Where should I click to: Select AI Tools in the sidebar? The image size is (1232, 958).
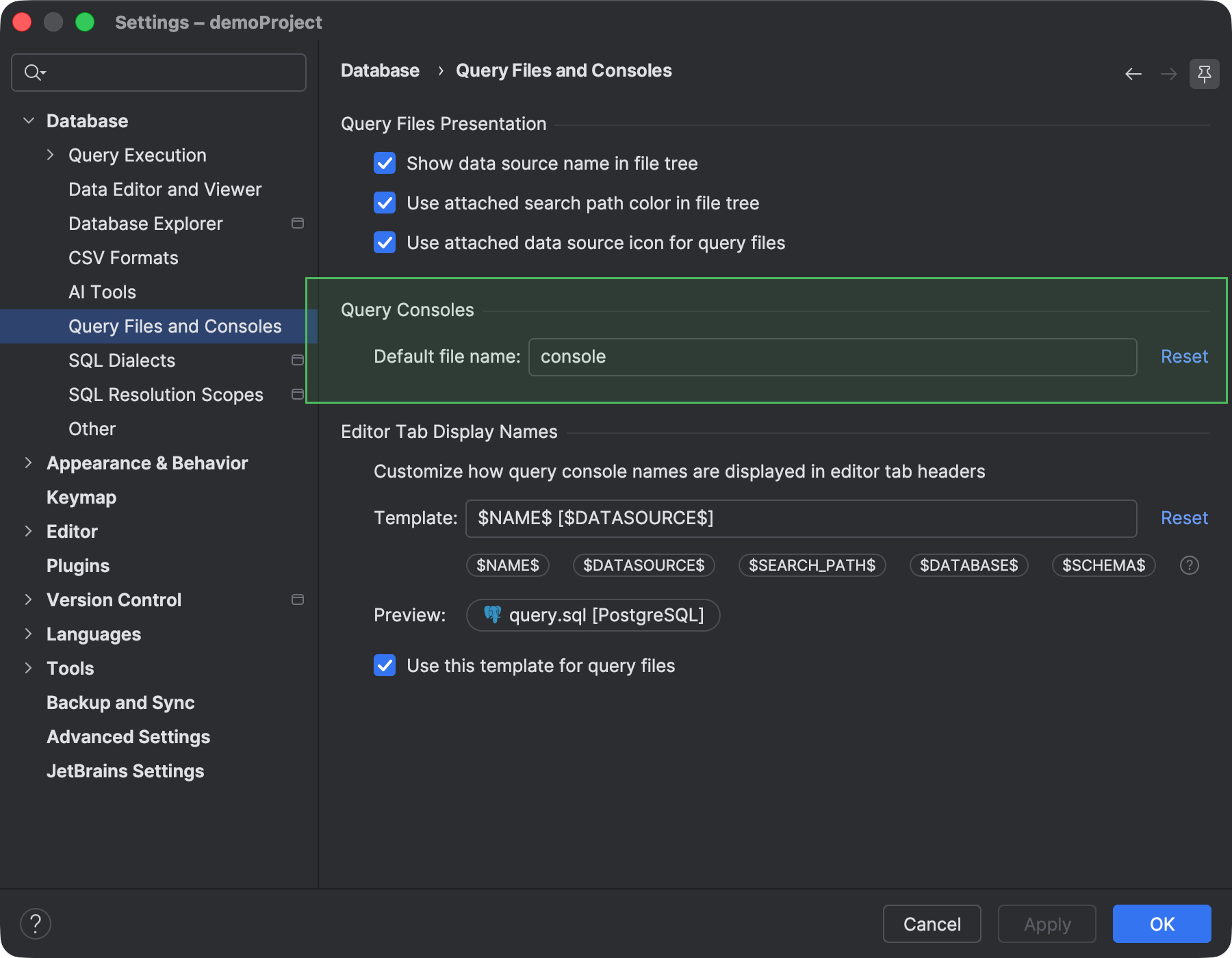102,292
